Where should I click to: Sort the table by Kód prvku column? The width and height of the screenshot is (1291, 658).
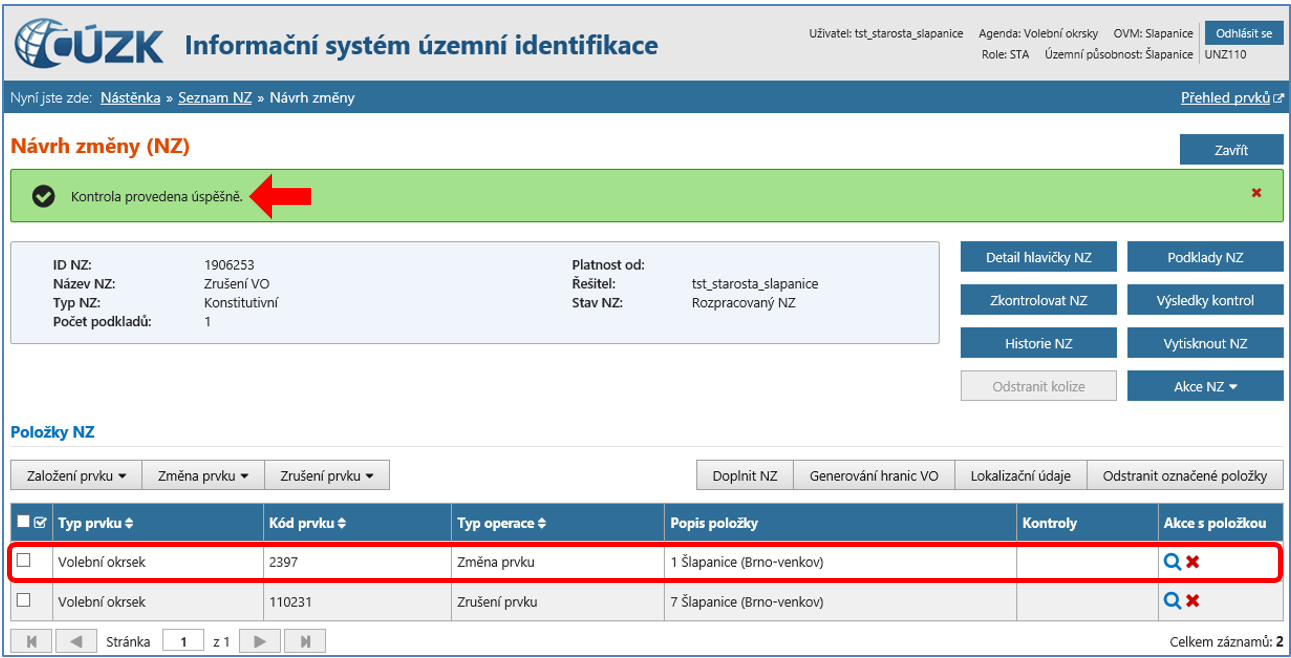click(305, 523)
